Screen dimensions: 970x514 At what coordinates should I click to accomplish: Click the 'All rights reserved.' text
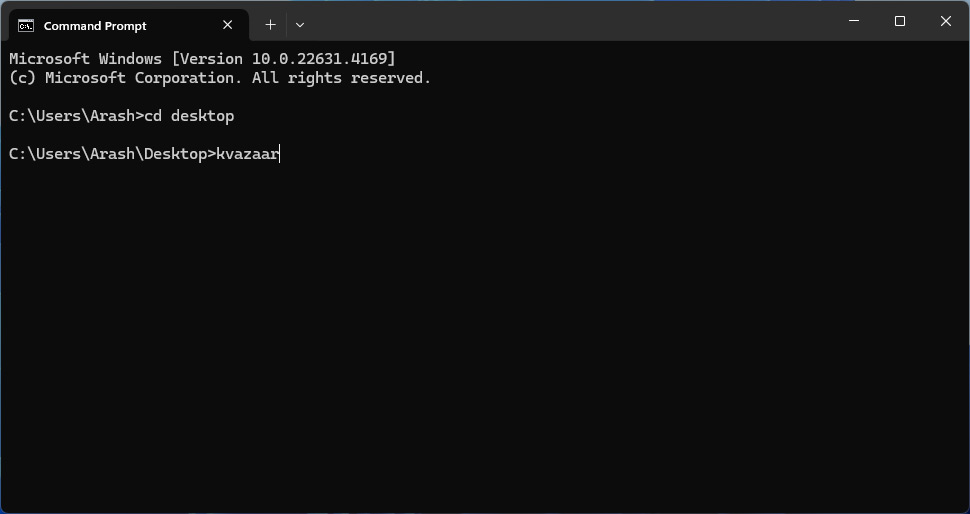click(x=341, y=78)
